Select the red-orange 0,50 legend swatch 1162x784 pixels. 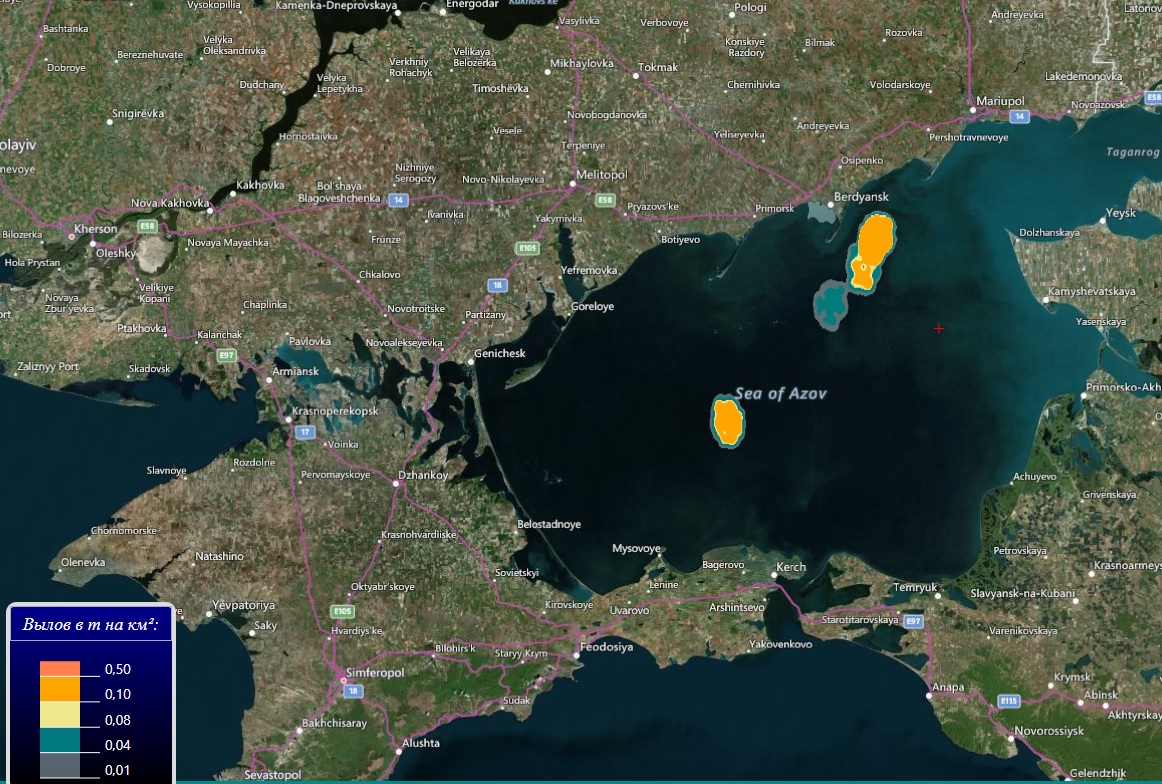click(x=59, y=669)
